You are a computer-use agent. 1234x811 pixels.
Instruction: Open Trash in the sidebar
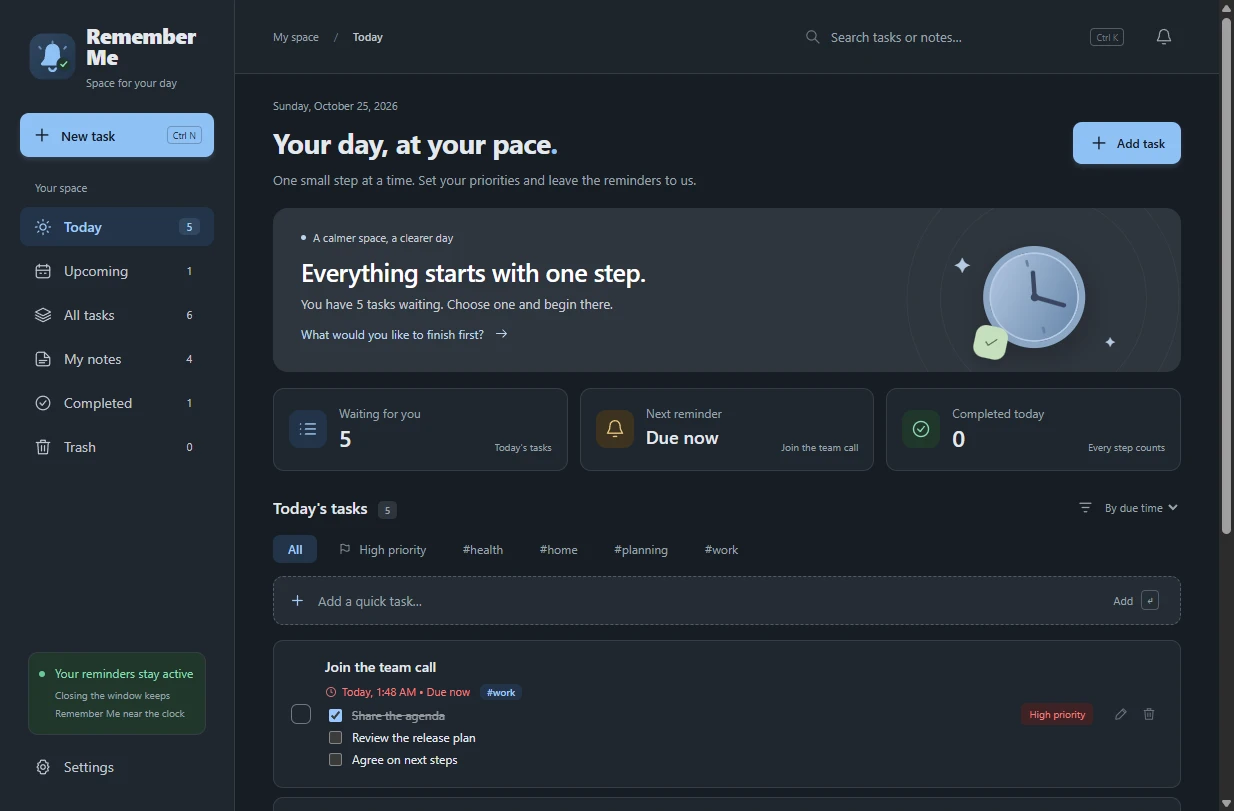(x=117, y=447)
